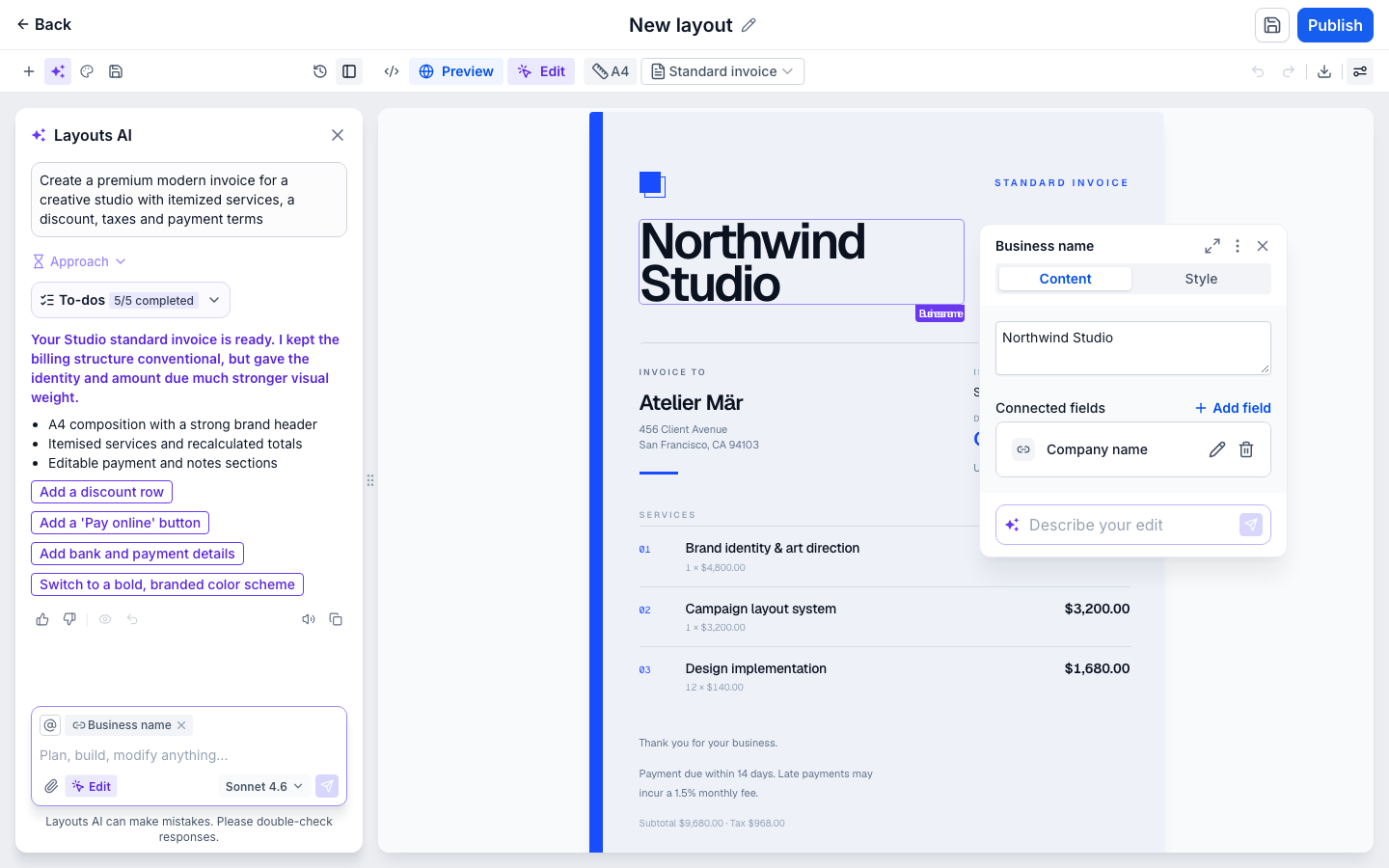
Task: Click the floppy save icon in left toolbar
Action: (x=116, y=71)
